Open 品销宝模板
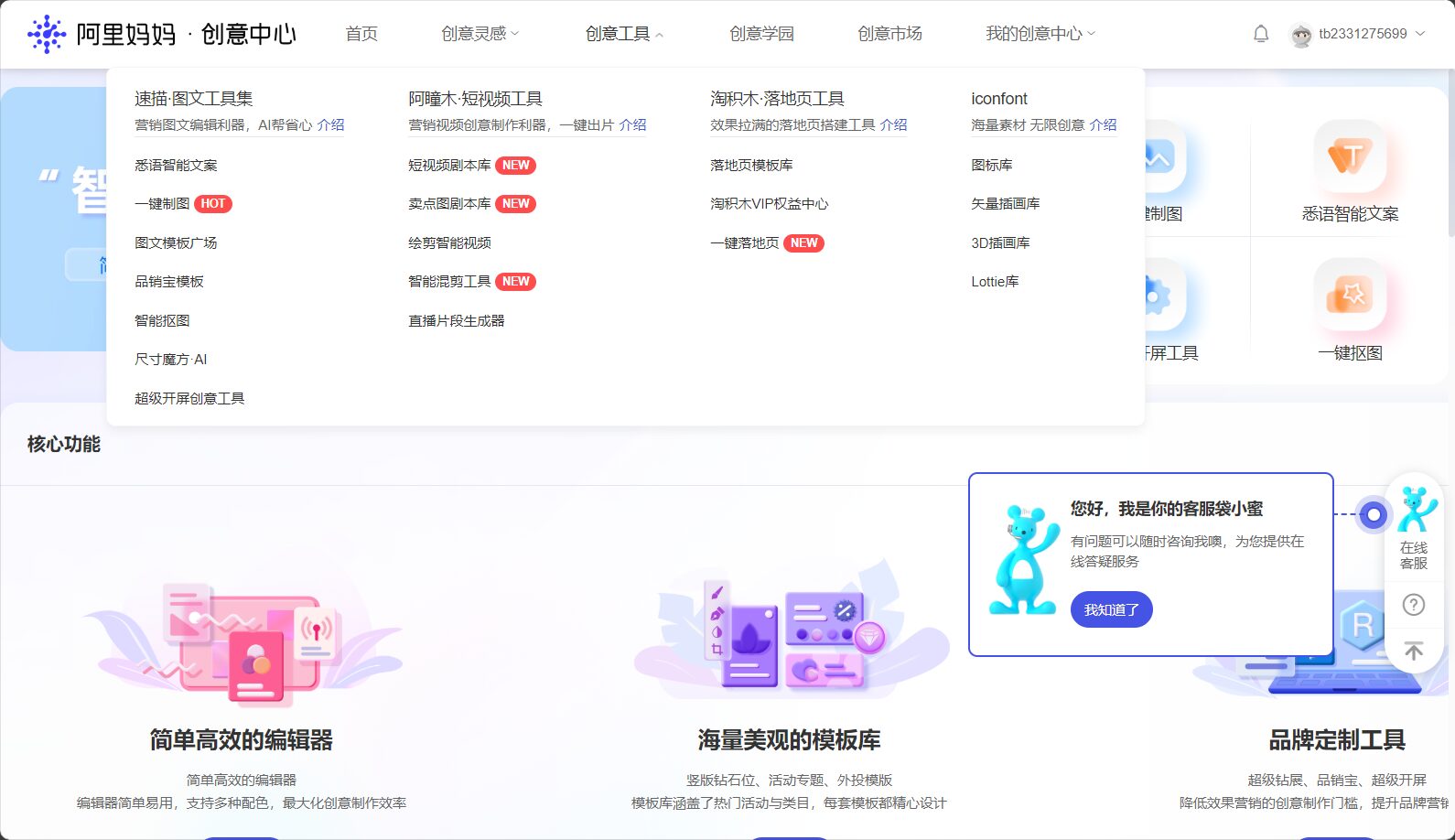 169,282
